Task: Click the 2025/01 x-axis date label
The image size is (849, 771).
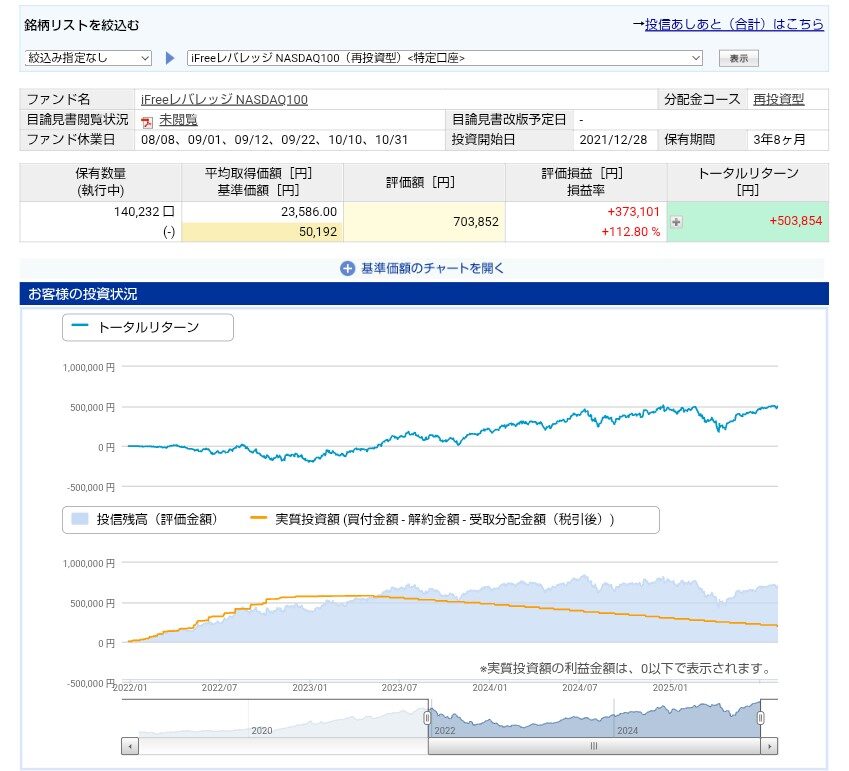Action: (670, 688)
